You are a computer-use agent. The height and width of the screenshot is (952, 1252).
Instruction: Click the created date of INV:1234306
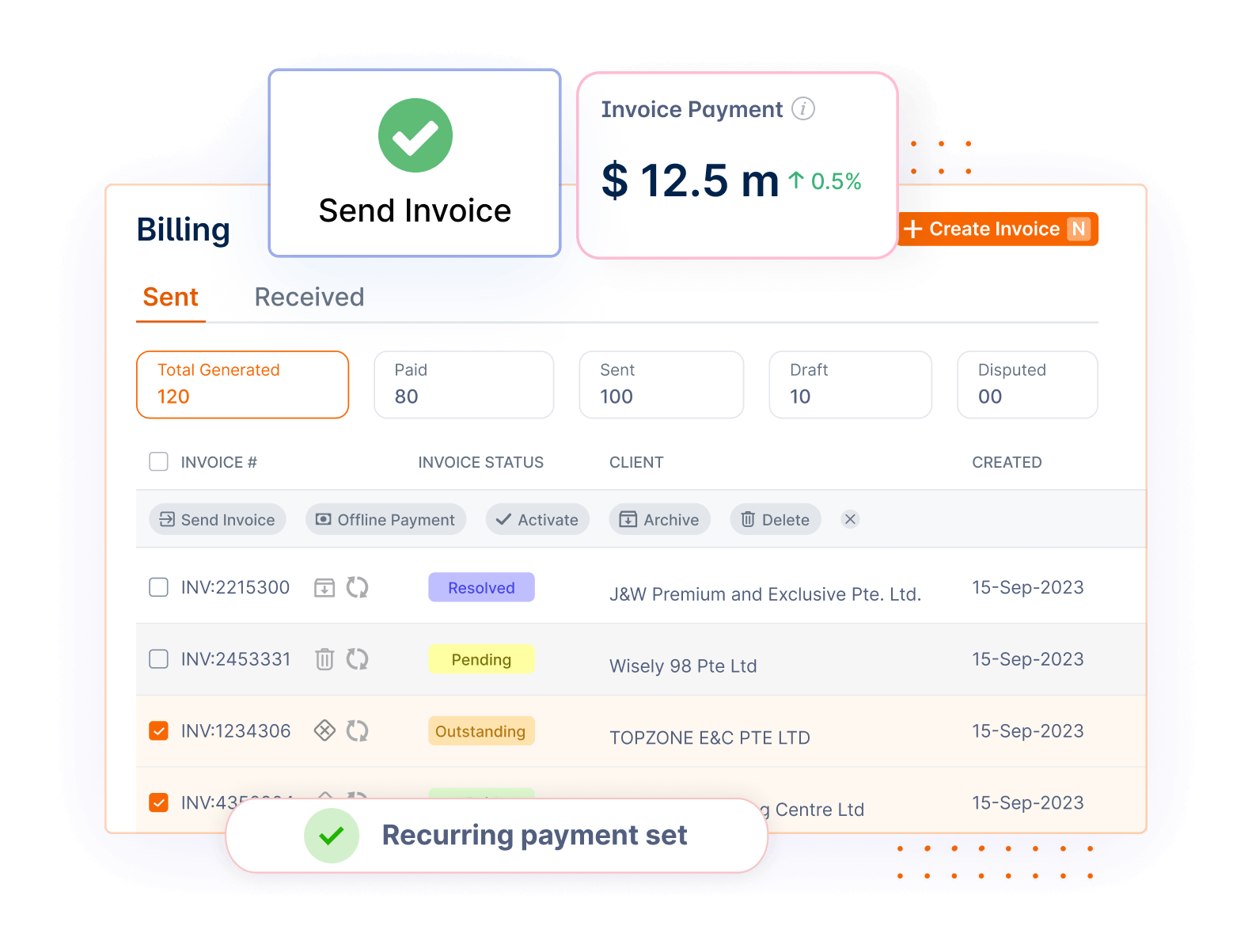coord(1028,730)
